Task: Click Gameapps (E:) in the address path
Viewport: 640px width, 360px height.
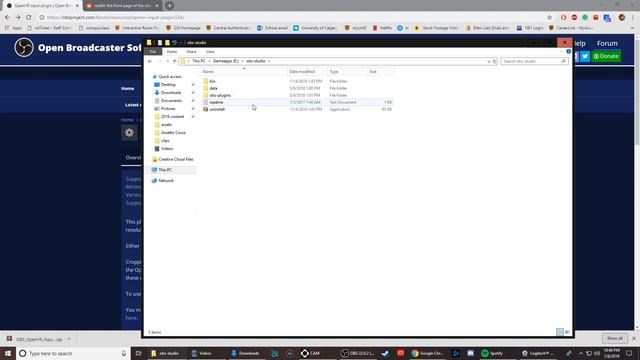Action: 226,61
